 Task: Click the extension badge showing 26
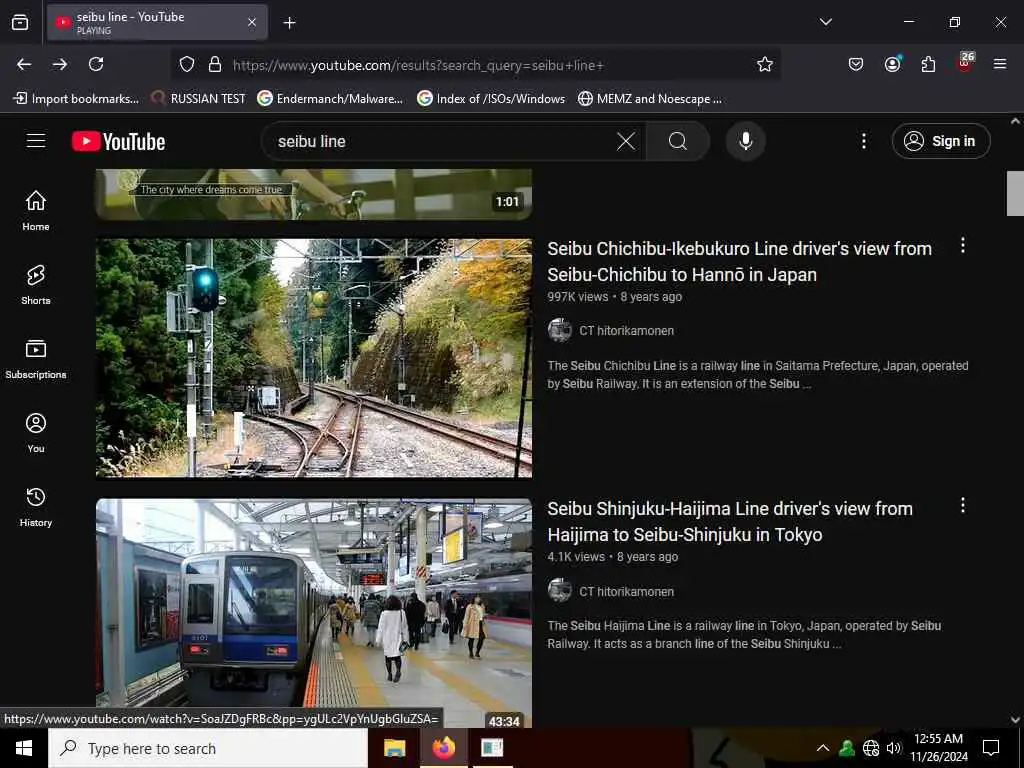click(965, 63)
